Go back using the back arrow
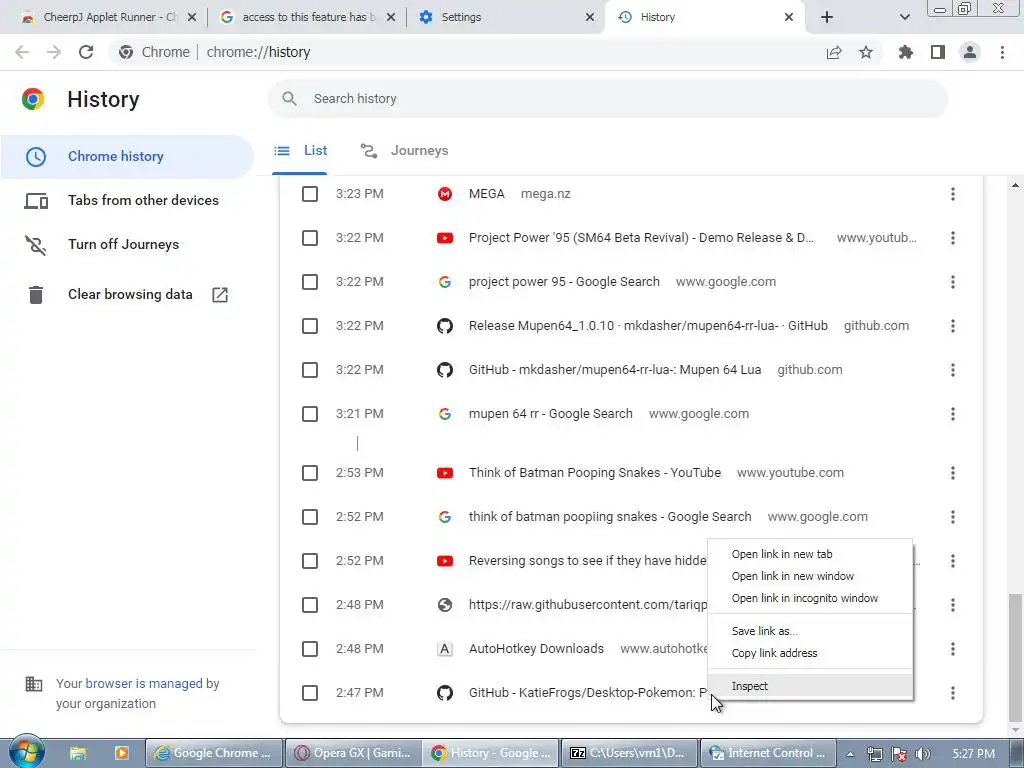 [22, 52]
